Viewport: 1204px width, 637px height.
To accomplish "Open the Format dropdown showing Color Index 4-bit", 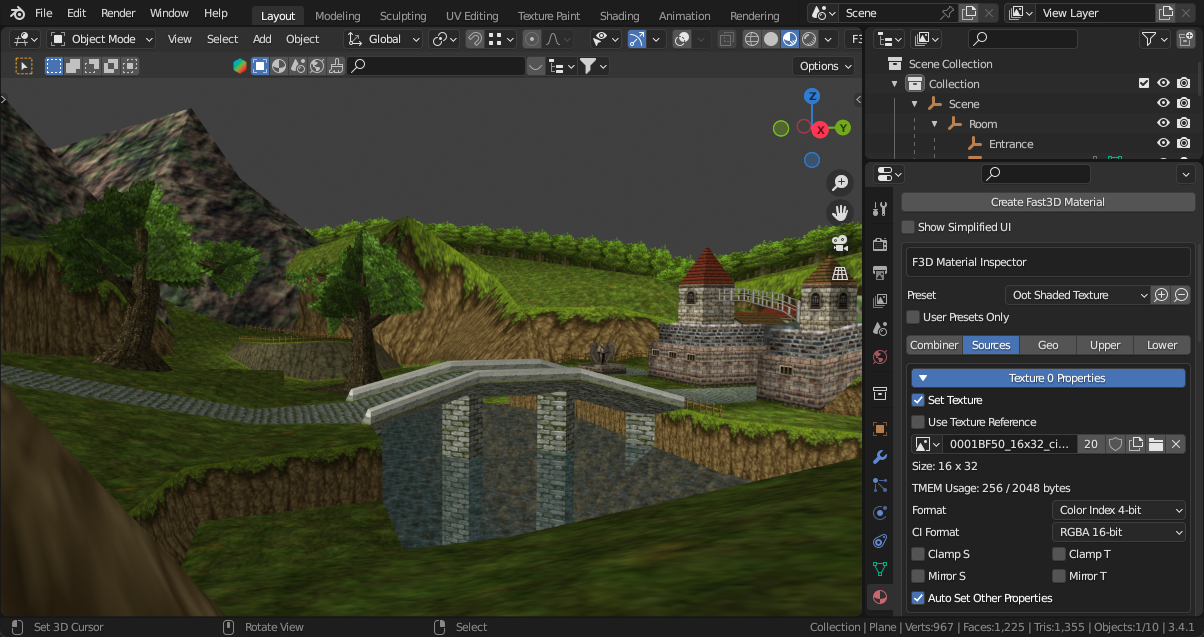I will click(x=1118, y=510).
